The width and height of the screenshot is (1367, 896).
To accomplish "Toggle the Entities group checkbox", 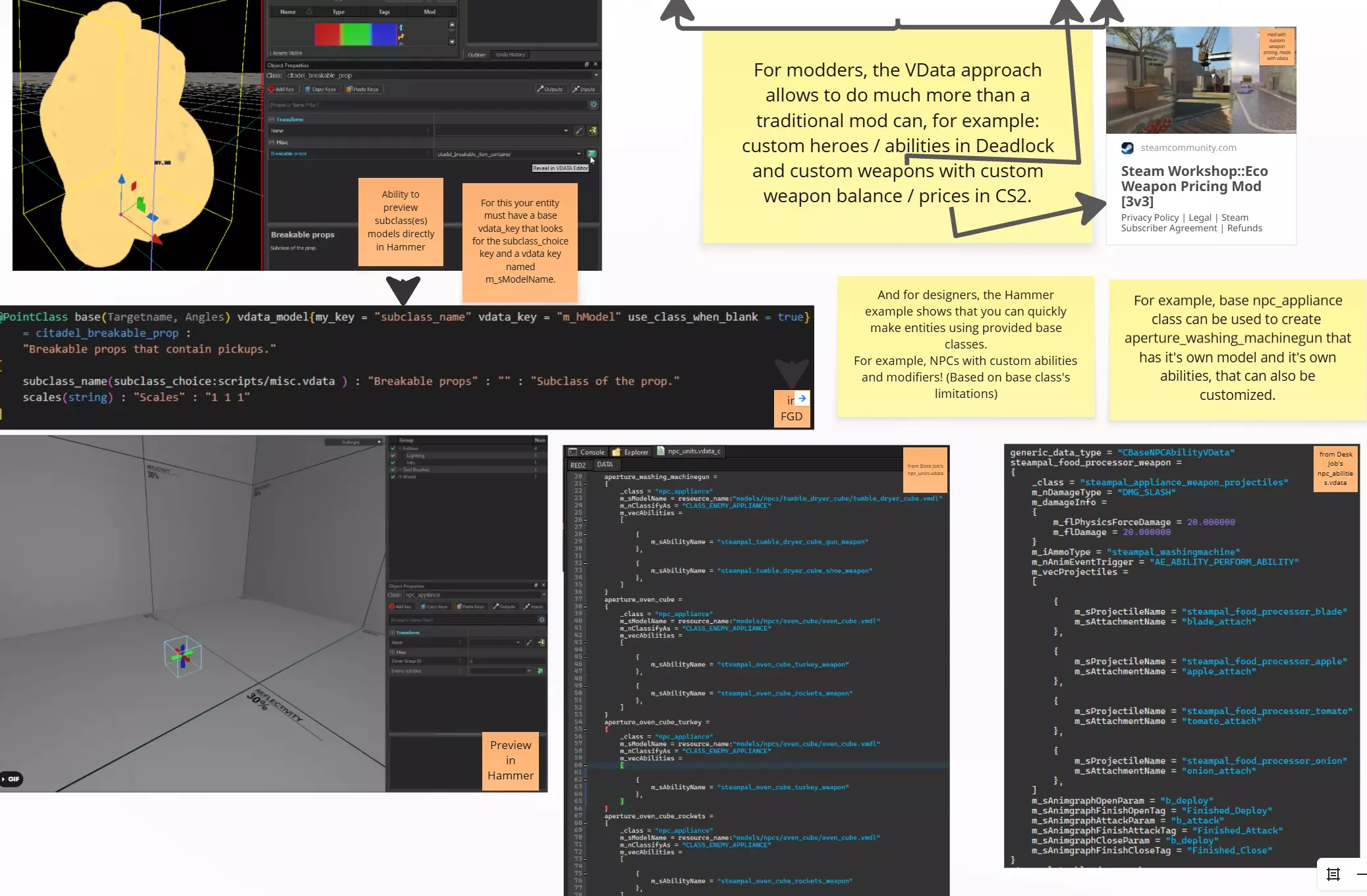I will click(393, 448).
